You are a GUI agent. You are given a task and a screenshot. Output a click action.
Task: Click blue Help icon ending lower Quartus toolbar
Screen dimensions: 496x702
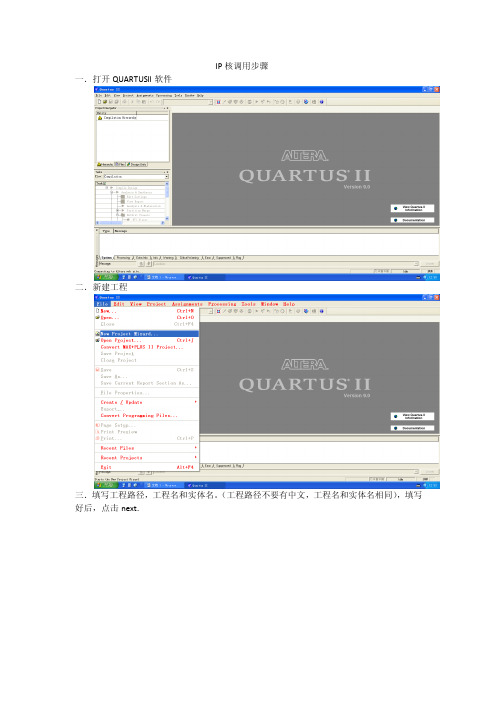[321, 311]
